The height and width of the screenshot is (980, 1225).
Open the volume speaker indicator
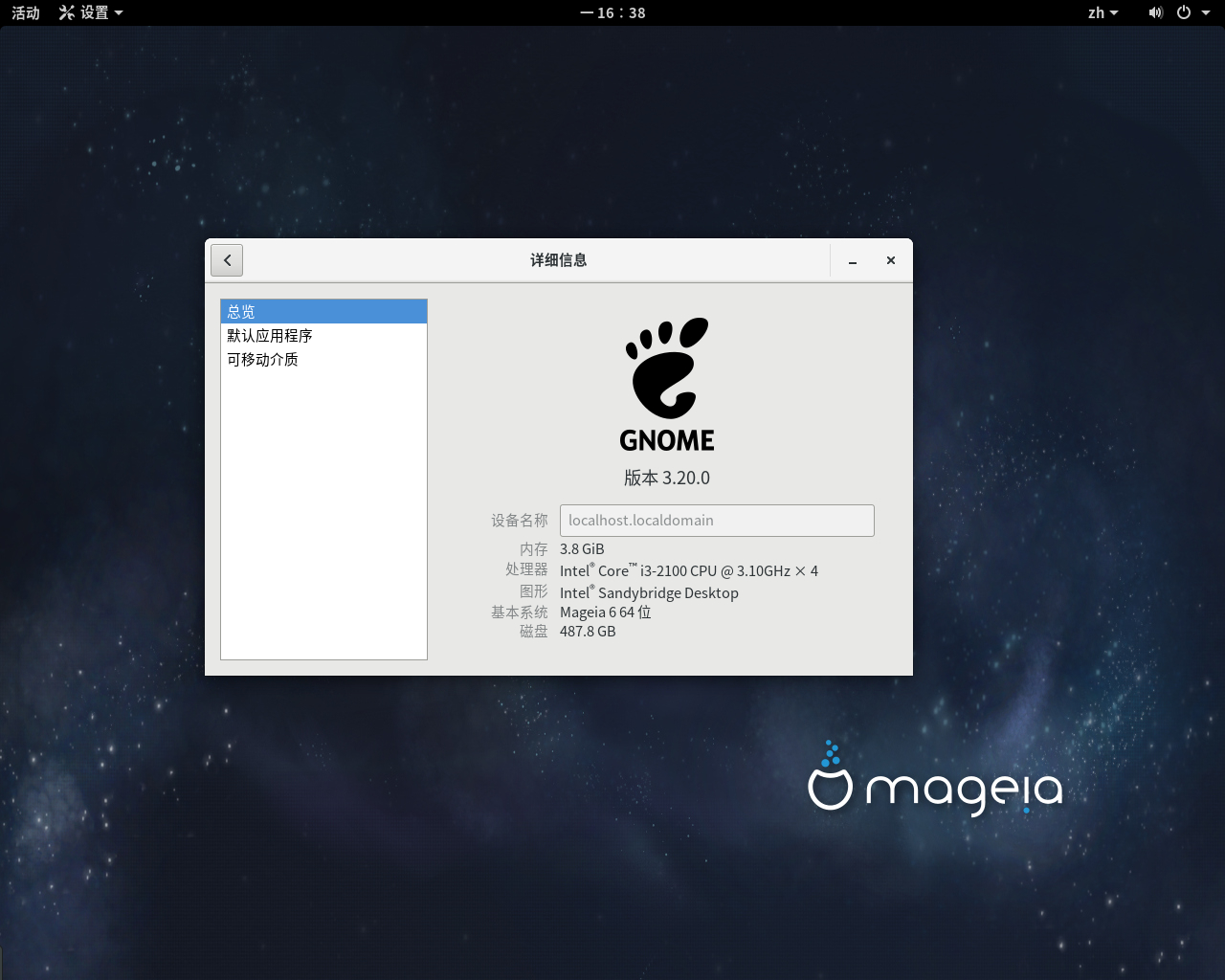pyautogui.click(x=1155, y=12)
